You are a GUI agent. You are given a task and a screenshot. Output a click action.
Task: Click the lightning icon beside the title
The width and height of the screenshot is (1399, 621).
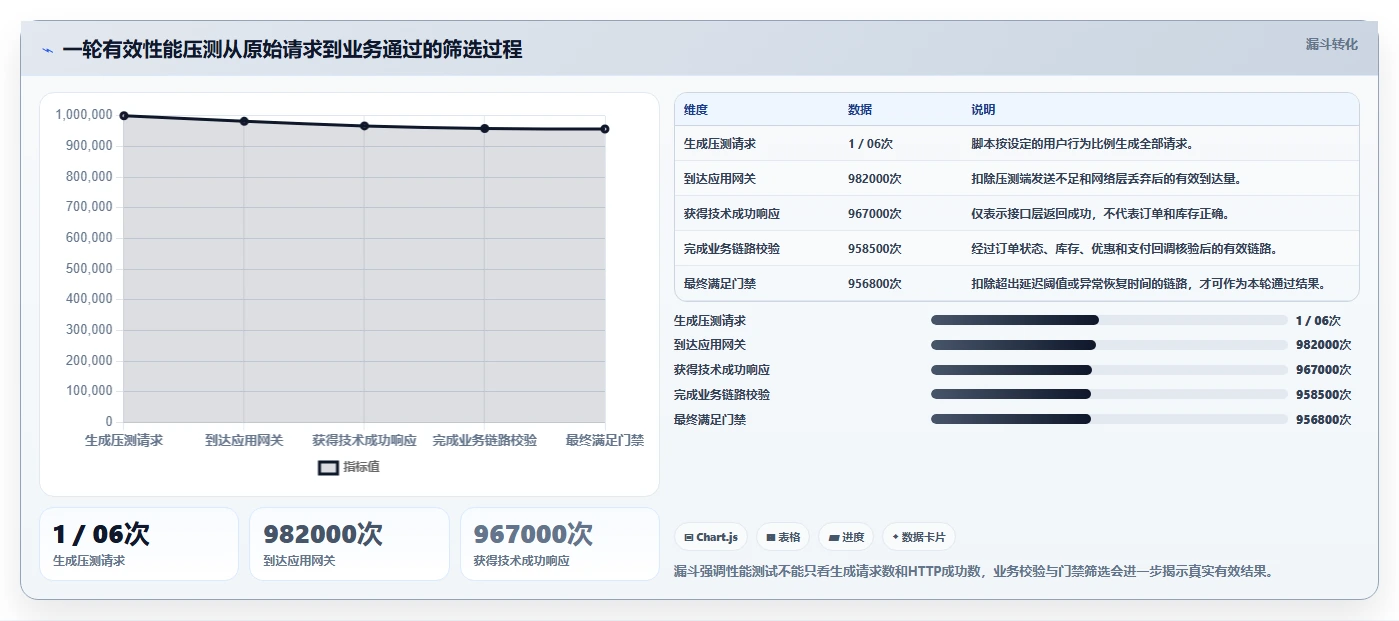[x=47, y=50]
